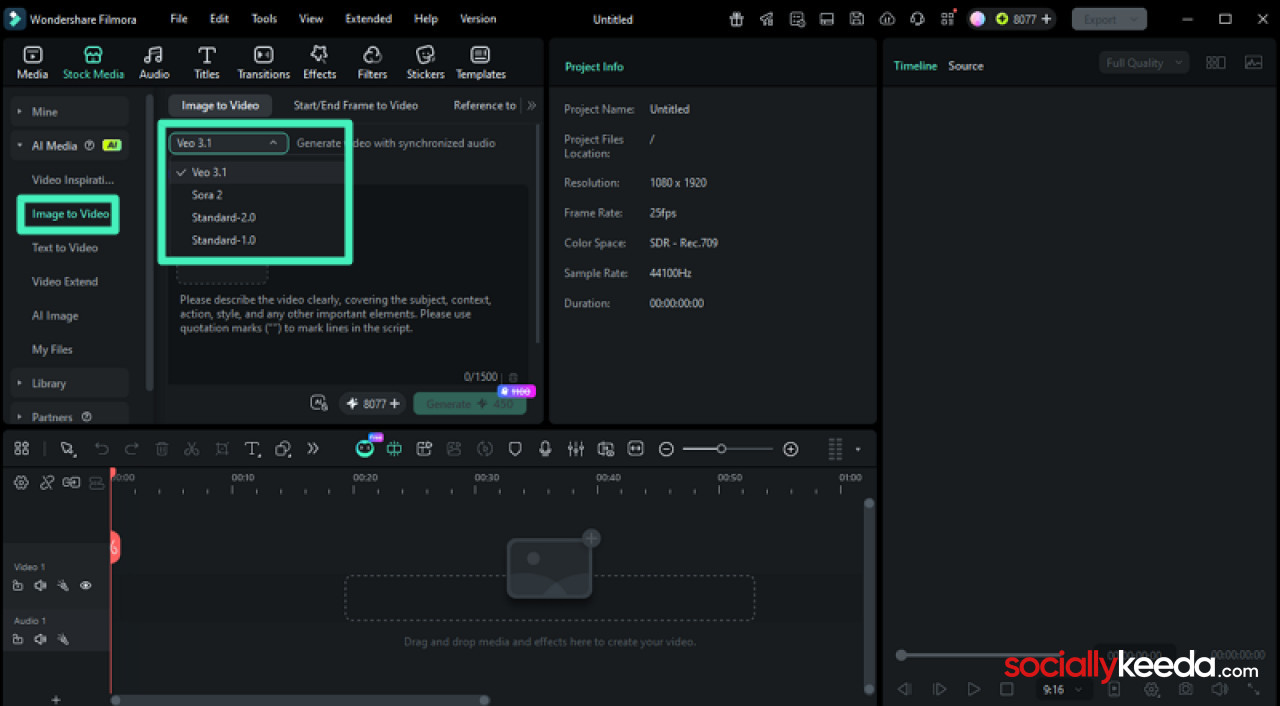Select the text tool in timeline toolbar
The image size is (1280, 706).
pyautogui.click(x=253, y=449)
